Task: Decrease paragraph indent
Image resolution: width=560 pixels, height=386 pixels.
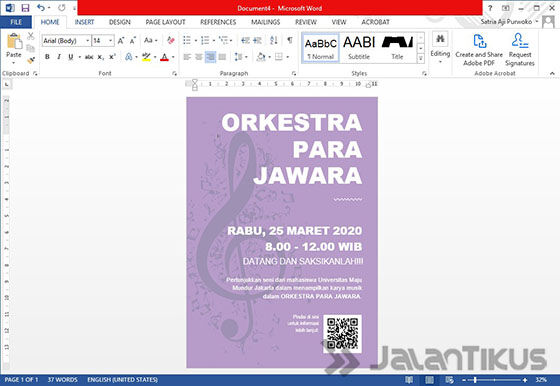Action: 245,40
